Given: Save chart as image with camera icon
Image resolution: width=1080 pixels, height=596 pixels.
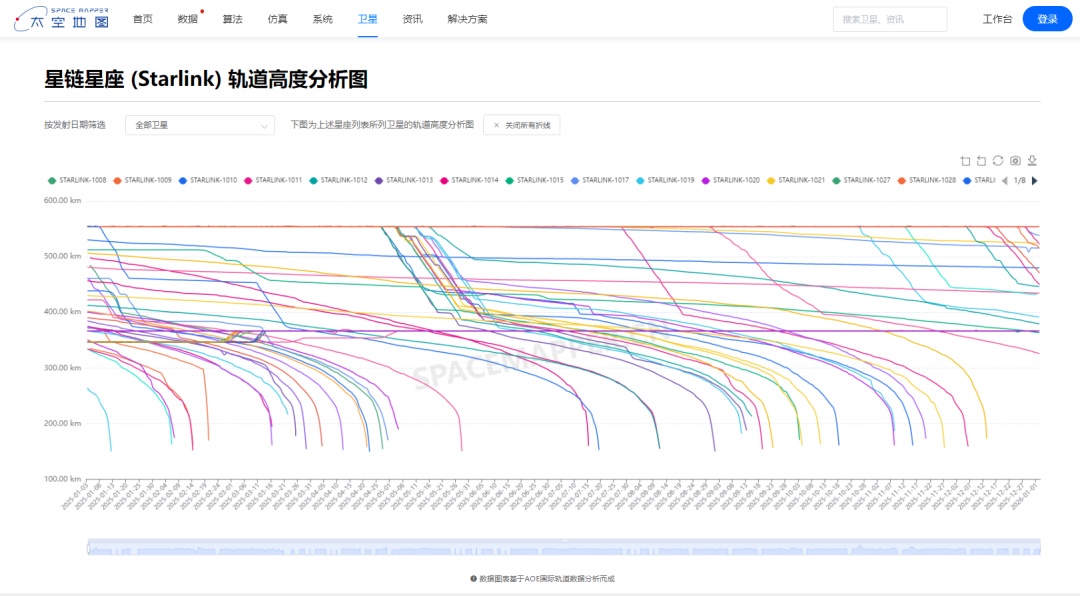Looking at the screenshot, I should click(x=1015, y=161).
